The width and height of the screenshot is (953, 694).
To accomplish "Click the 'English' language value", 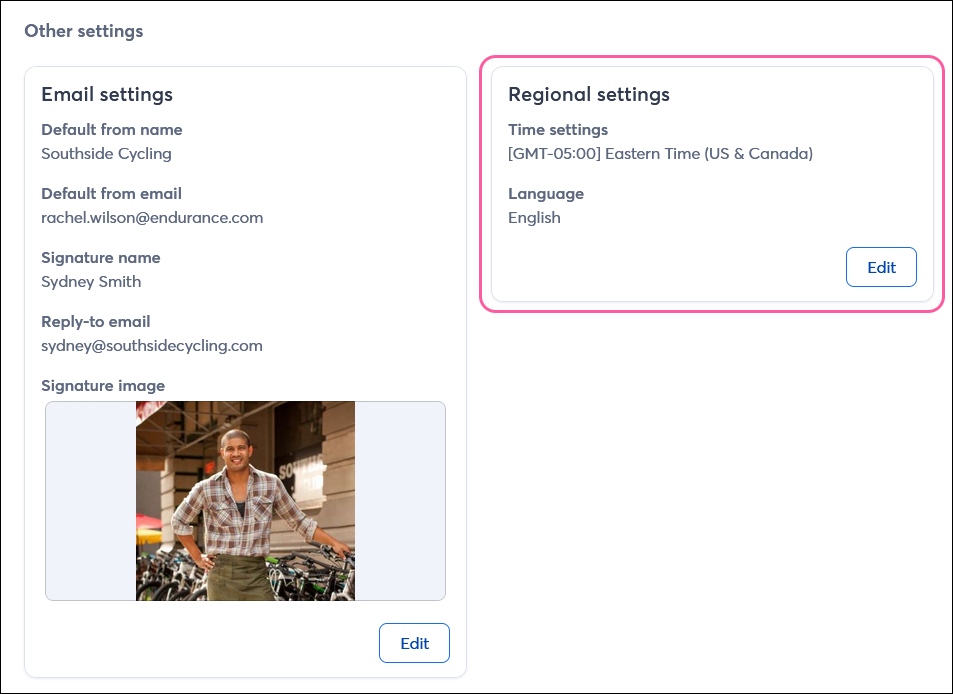I will point(534,218).
